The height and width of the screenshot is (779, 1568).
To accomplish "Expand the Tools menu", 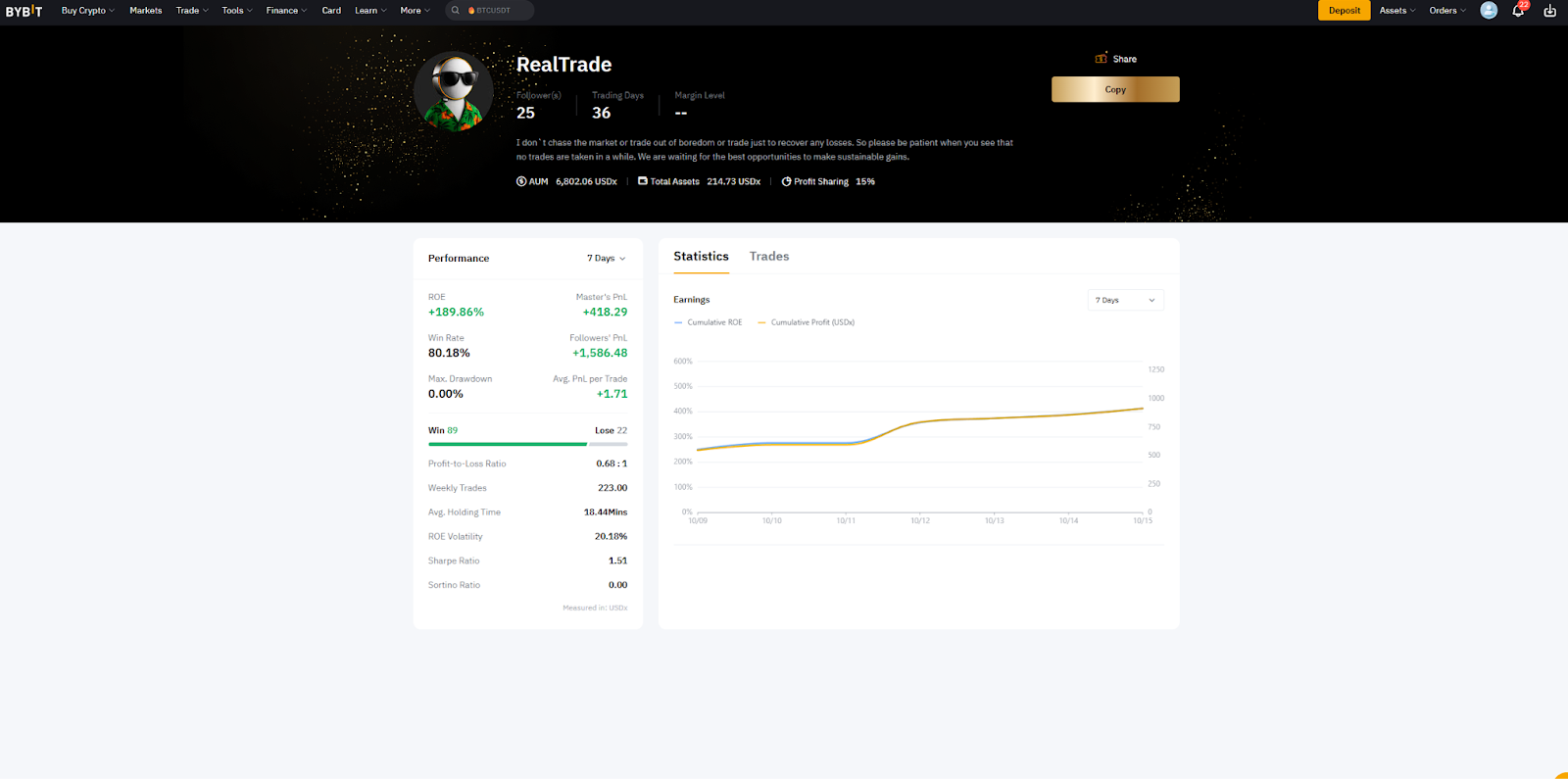I will (x=236, y=11).
